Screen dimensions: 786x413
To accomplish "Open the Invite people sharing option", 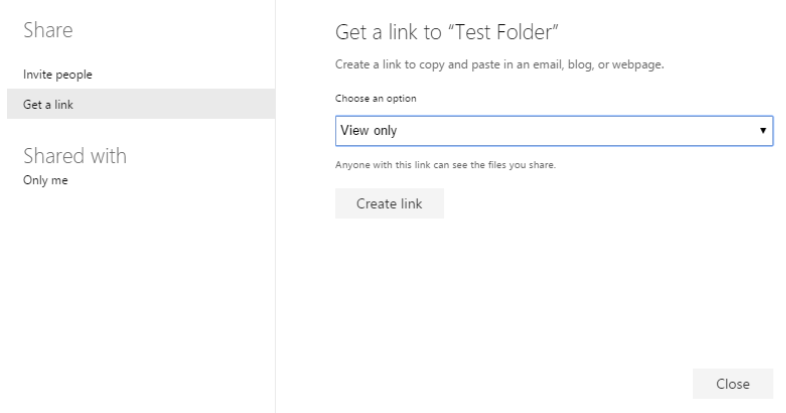I will tap(58, 75).
